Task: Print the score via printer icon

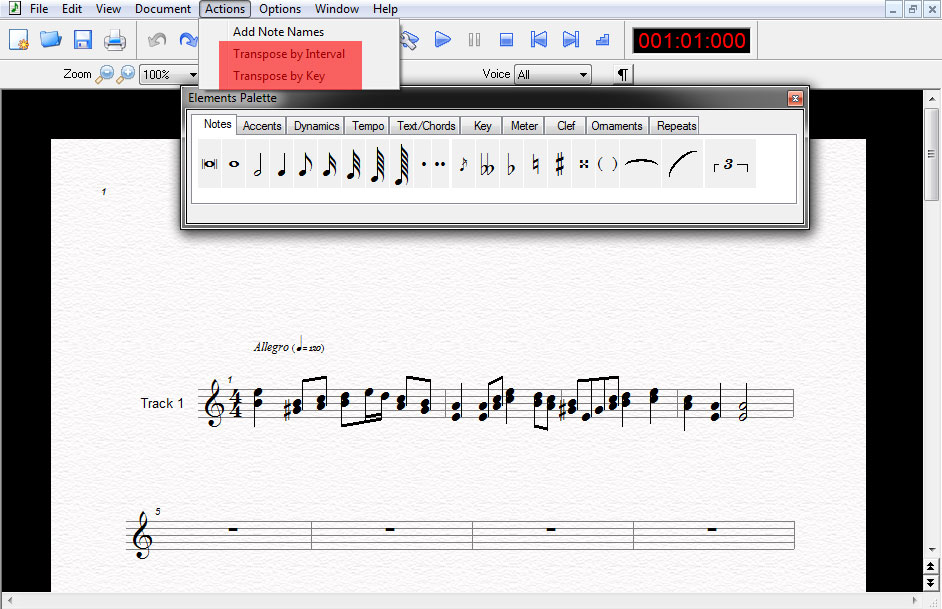Action: click(114, 40)
